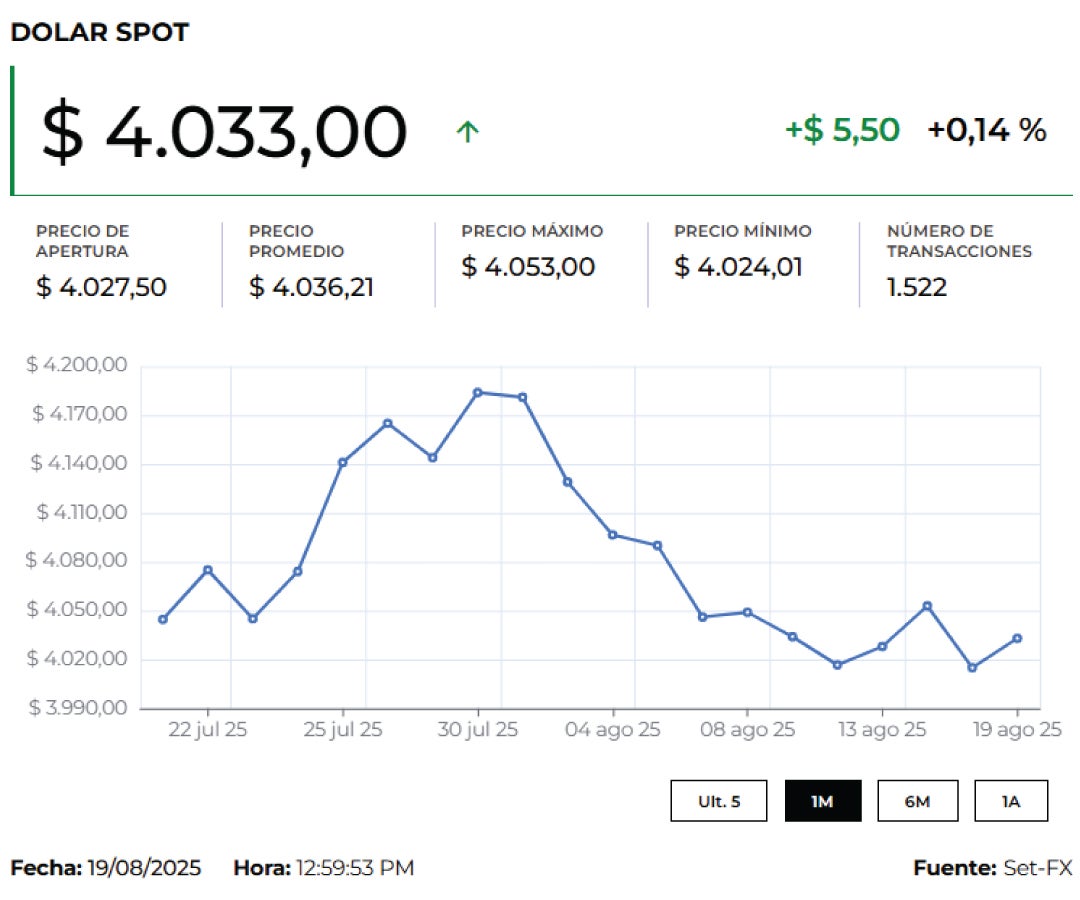Click the DOLAR SPOT heading
Screen dimensions: 1080x900
99,32
